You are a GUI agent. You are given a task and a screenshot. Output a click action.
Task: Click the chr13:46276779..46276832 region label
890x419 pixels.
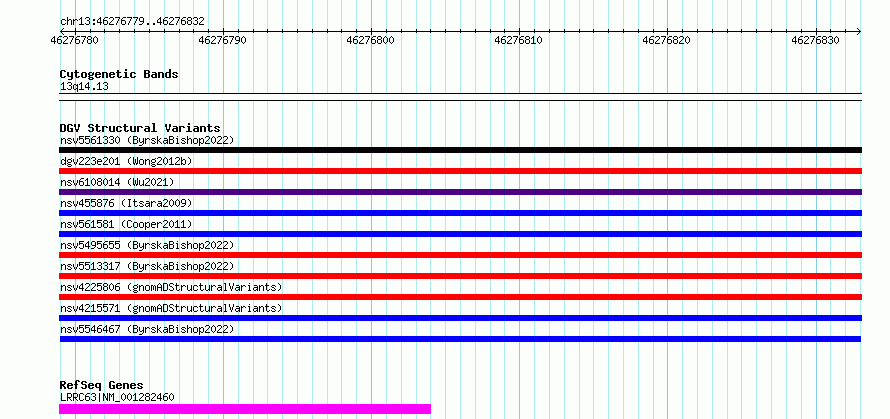coord(132,22)
